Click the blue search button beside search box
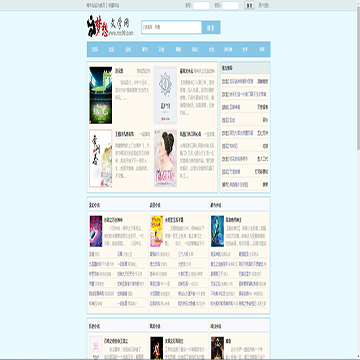The image size is (360, 360). 211,27
